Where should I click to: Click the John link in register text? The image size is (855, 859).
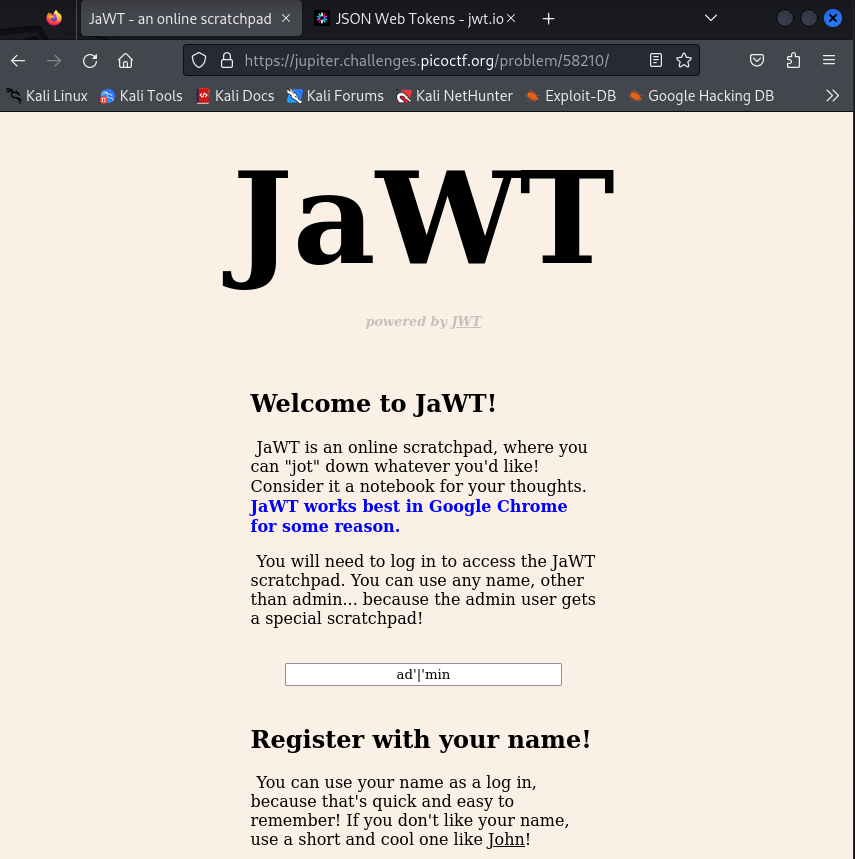(x=506, y=839)
